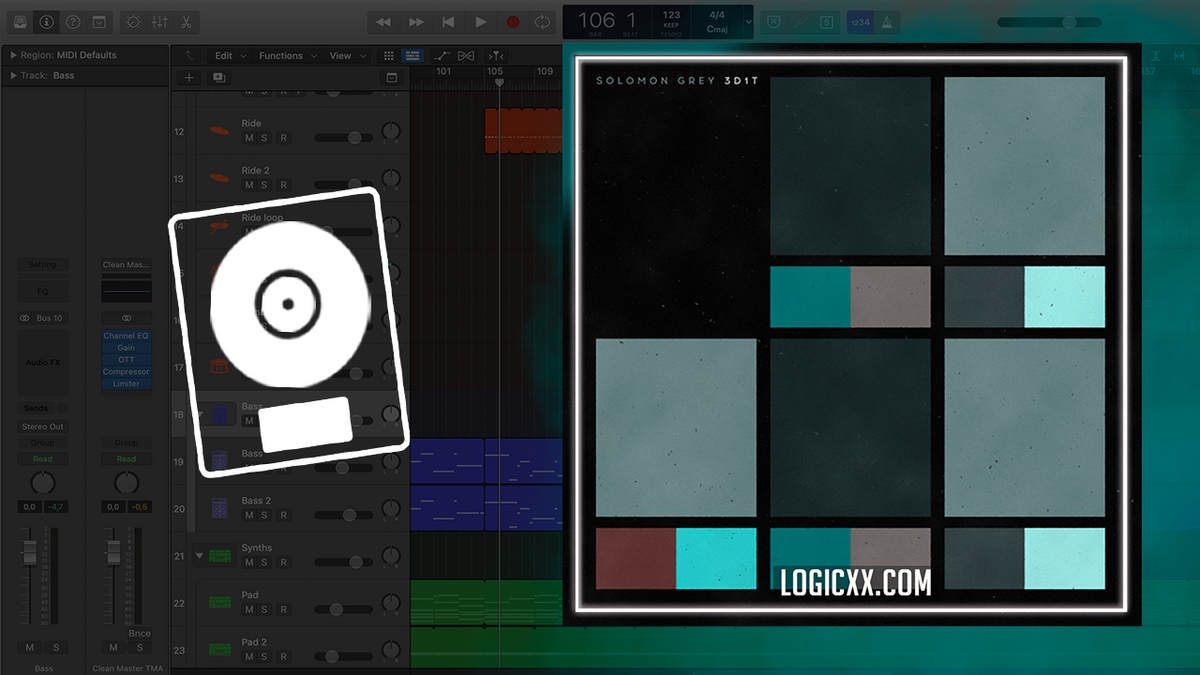Toggle the Inspector info icon

[46, 21]
